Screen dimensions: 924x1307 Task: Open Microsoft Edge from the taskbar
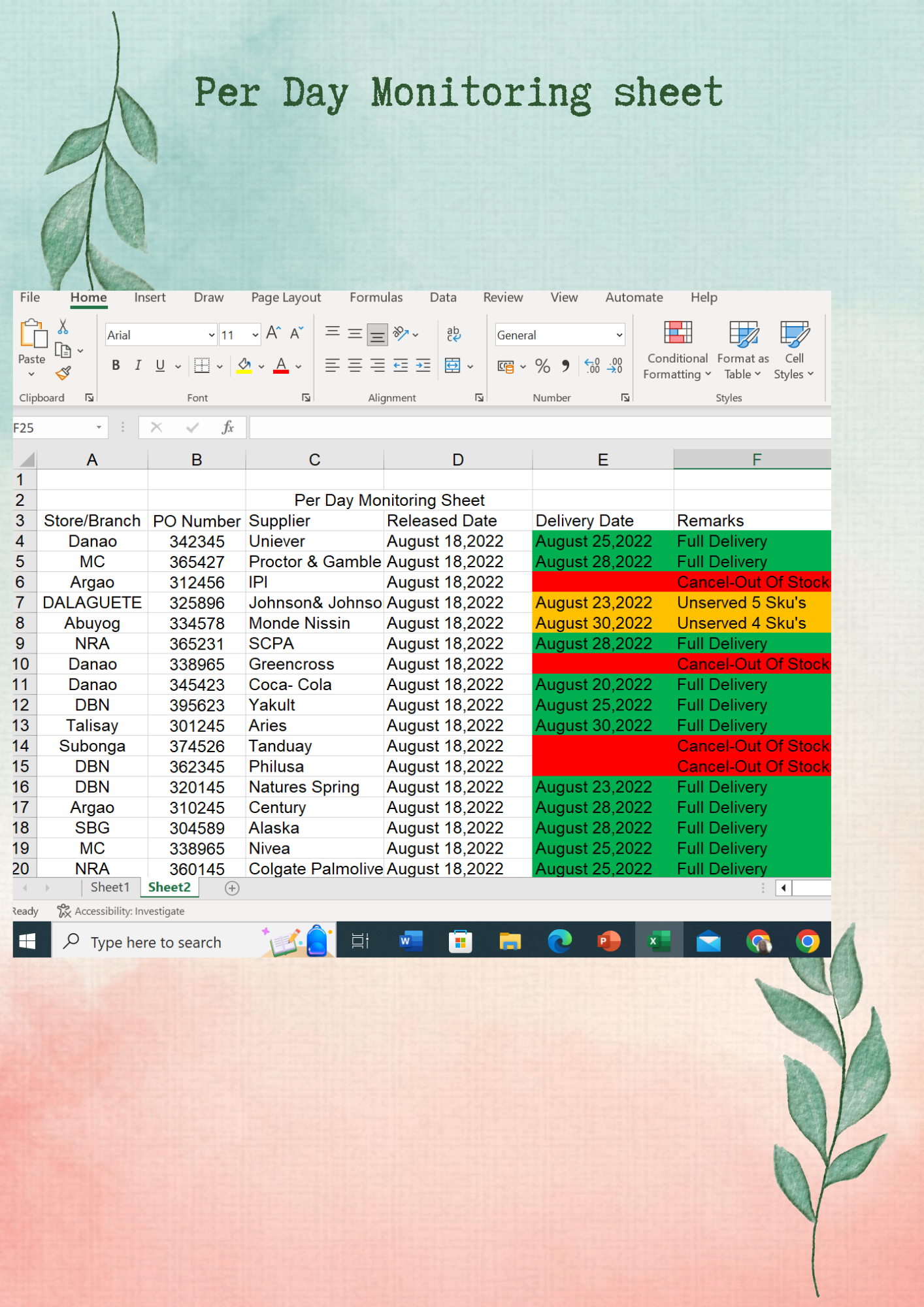tap(559, 942)
